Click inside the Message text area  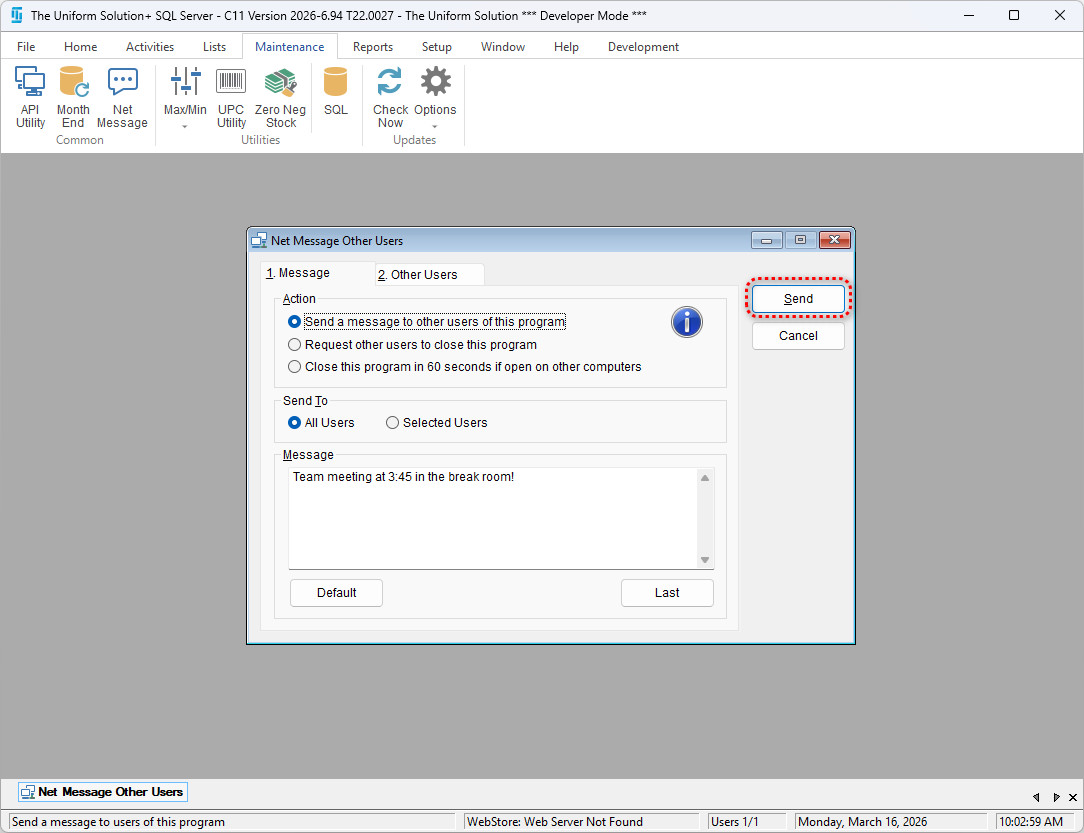[490, 520]
